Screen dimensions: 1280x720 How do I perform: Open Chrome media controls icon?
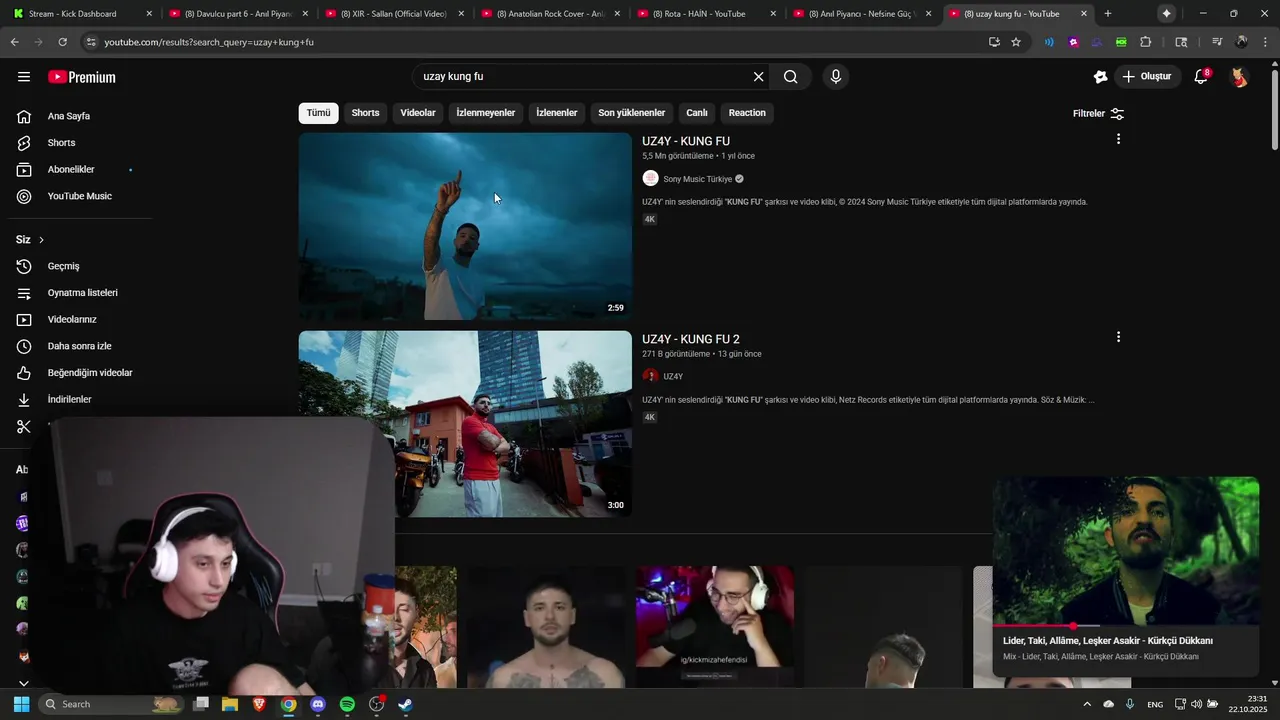pyautogui.click(x=1217, y=42)
